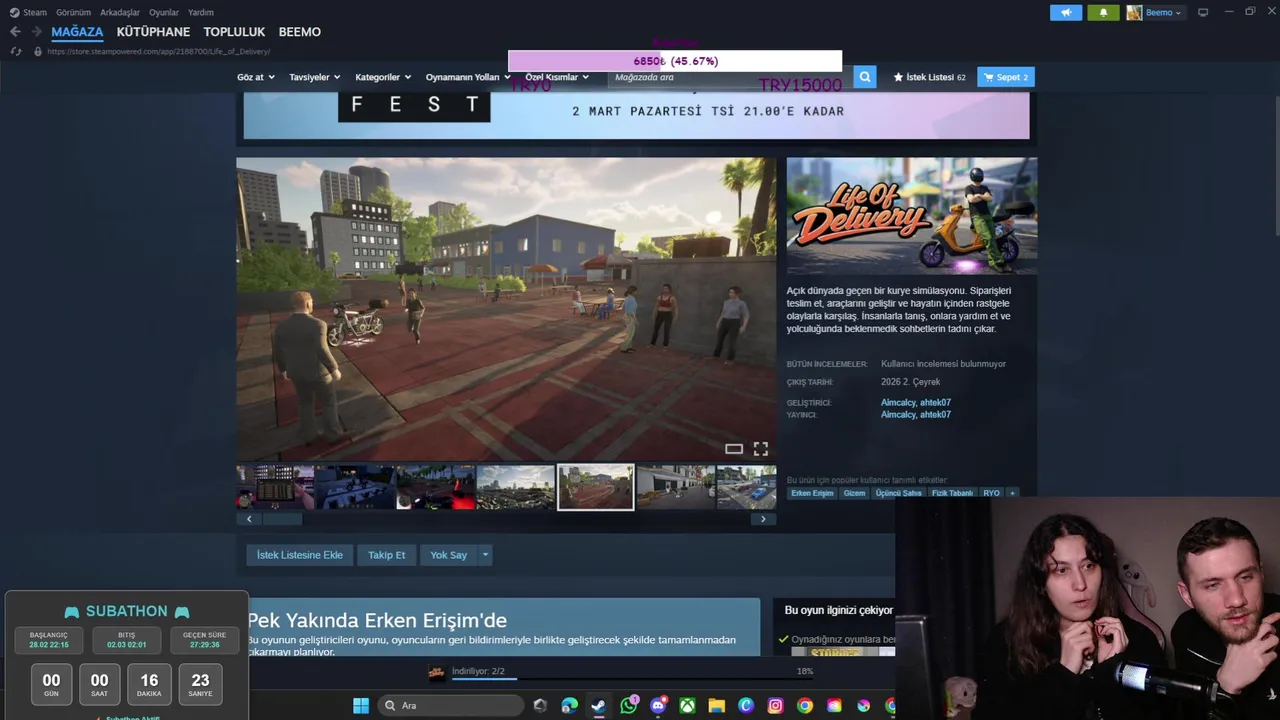Reload the store page
This screenshot has height=720, width=1280.
16,51
